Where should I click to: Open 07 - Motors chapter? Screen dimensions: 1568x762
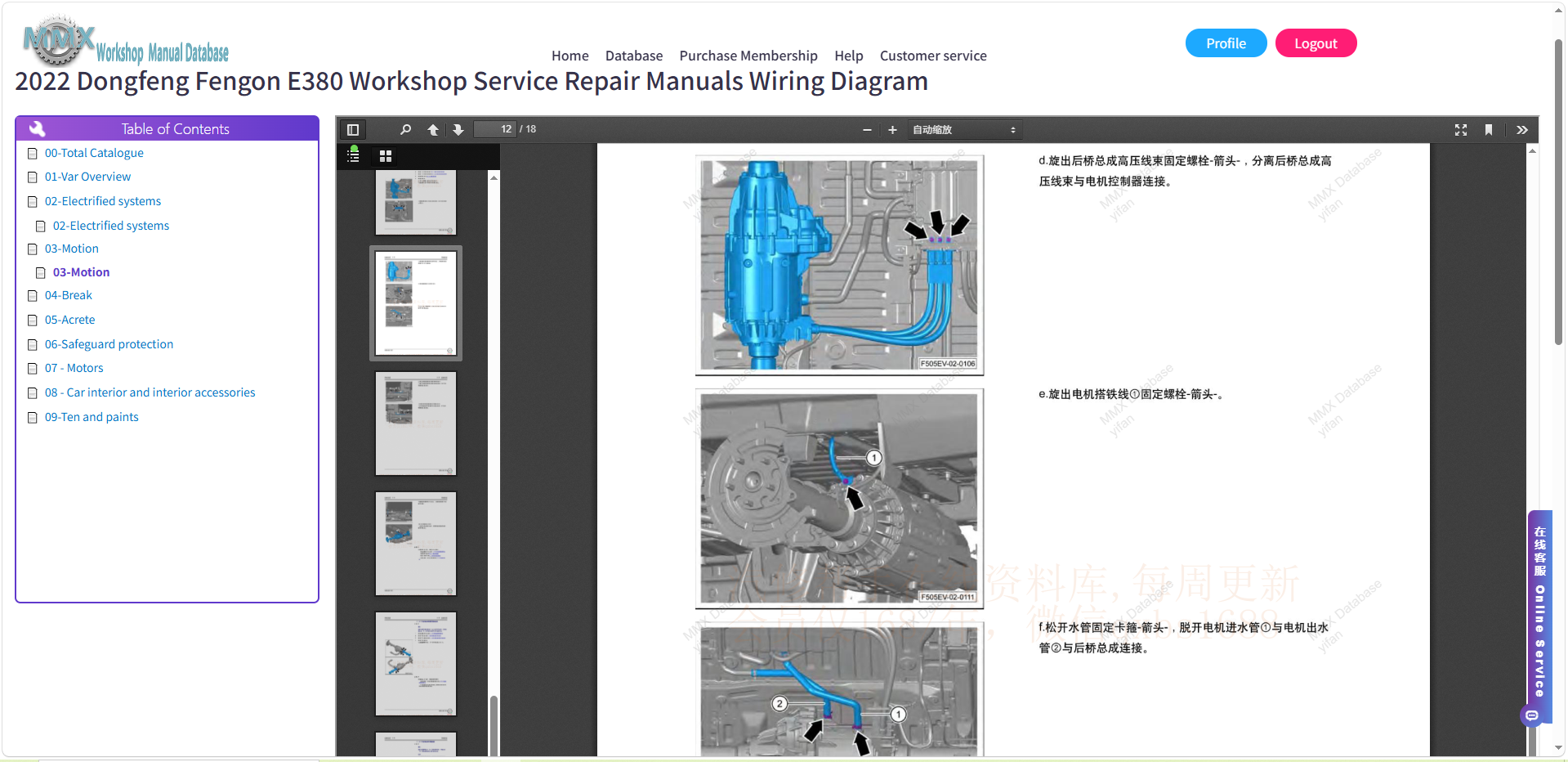74,368
